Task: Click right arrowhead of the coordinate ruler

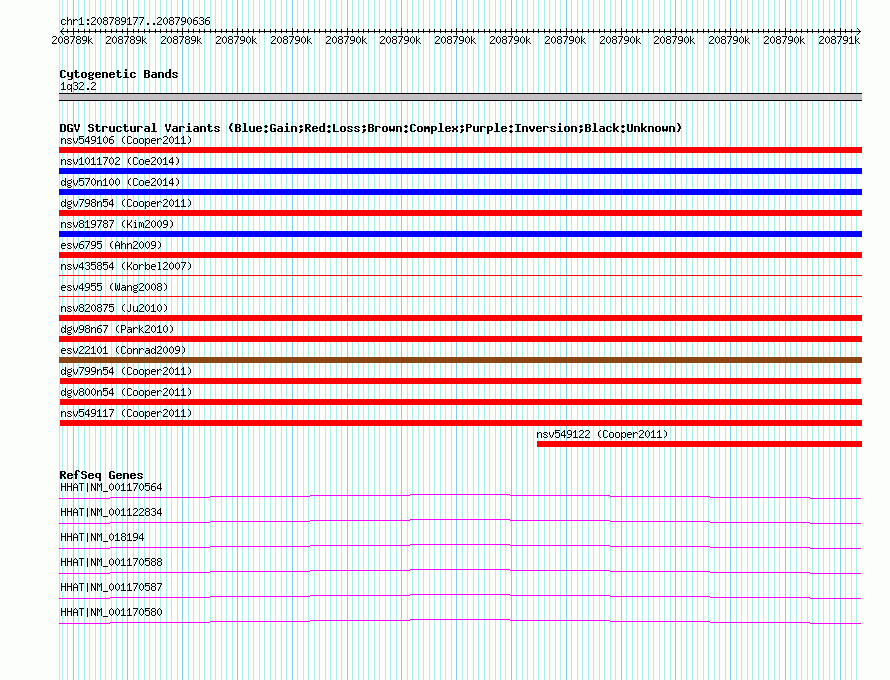Action: [x=859, y=31]
